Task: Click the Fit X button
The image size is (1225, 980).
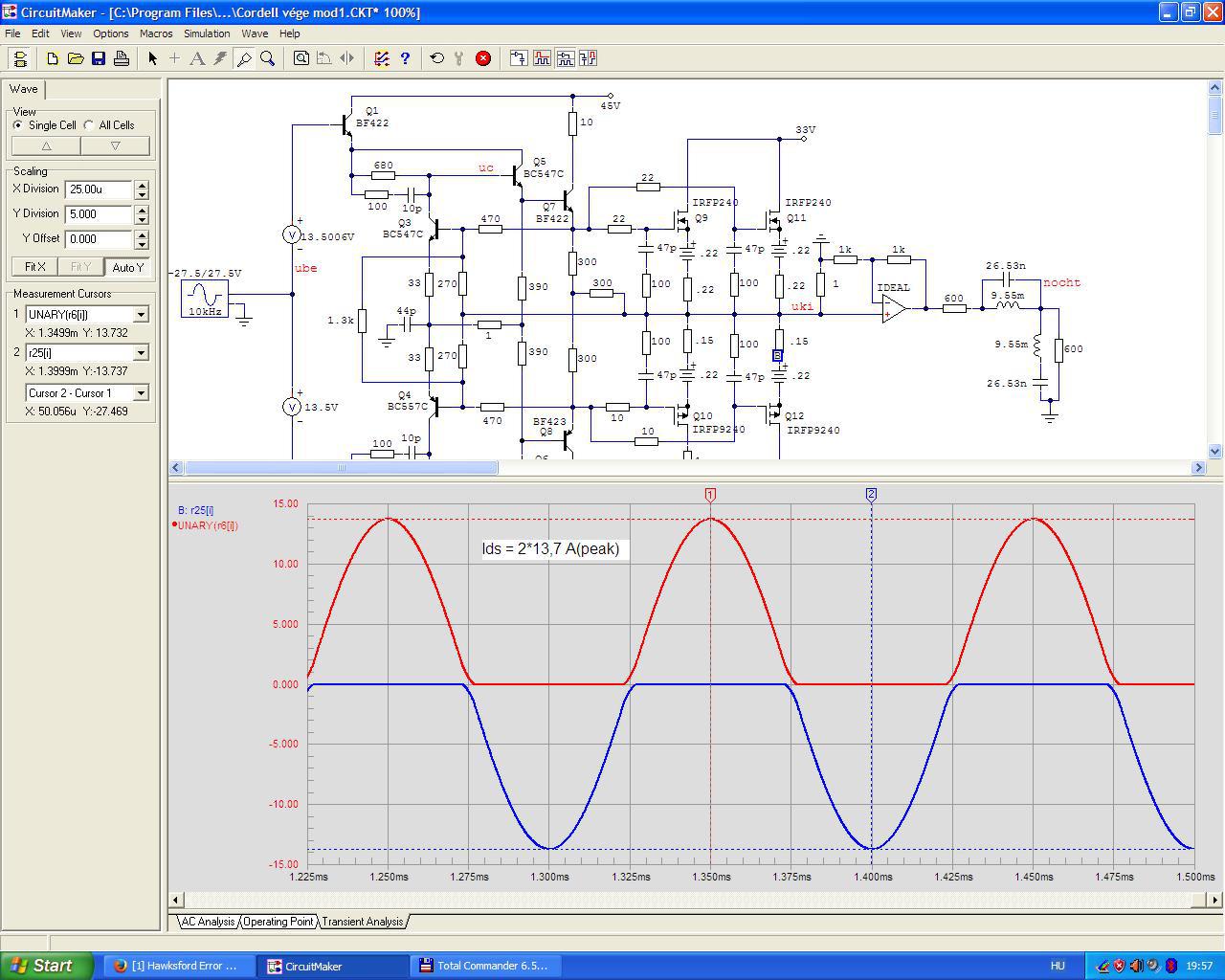Action: [35, 267]
